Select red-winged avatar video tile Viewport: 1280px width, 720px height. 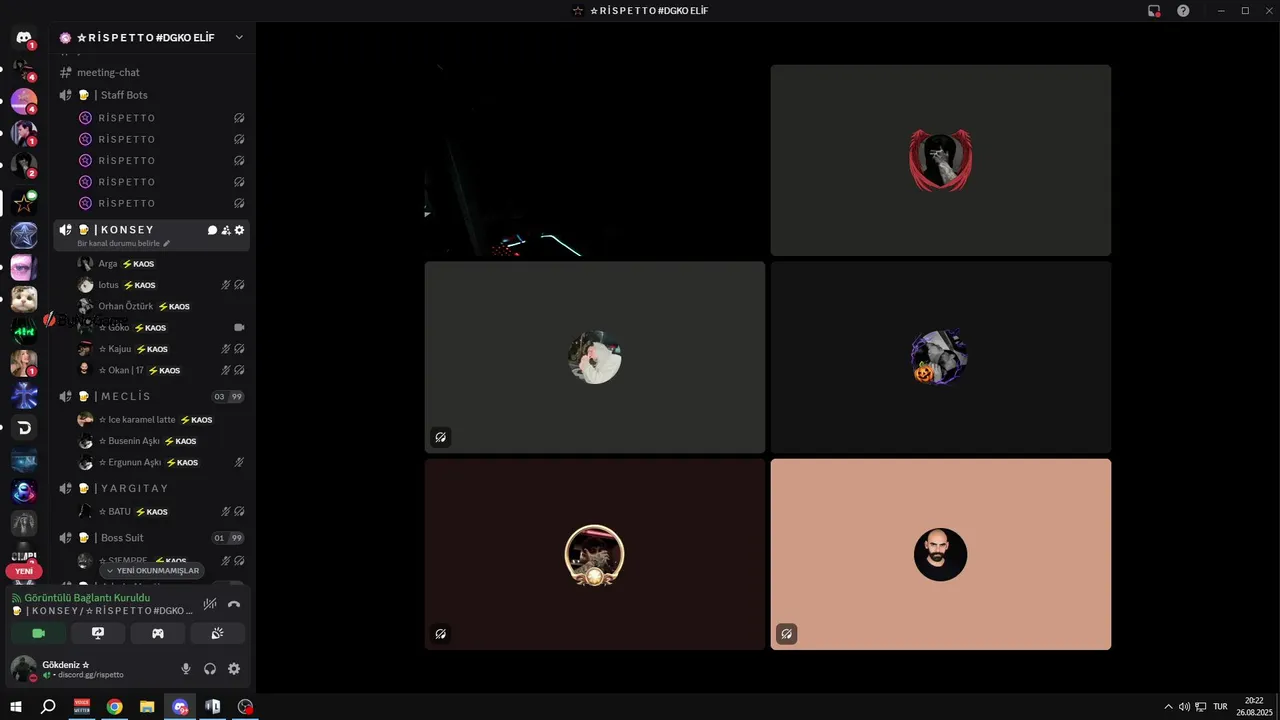click(x=940, y=160)
